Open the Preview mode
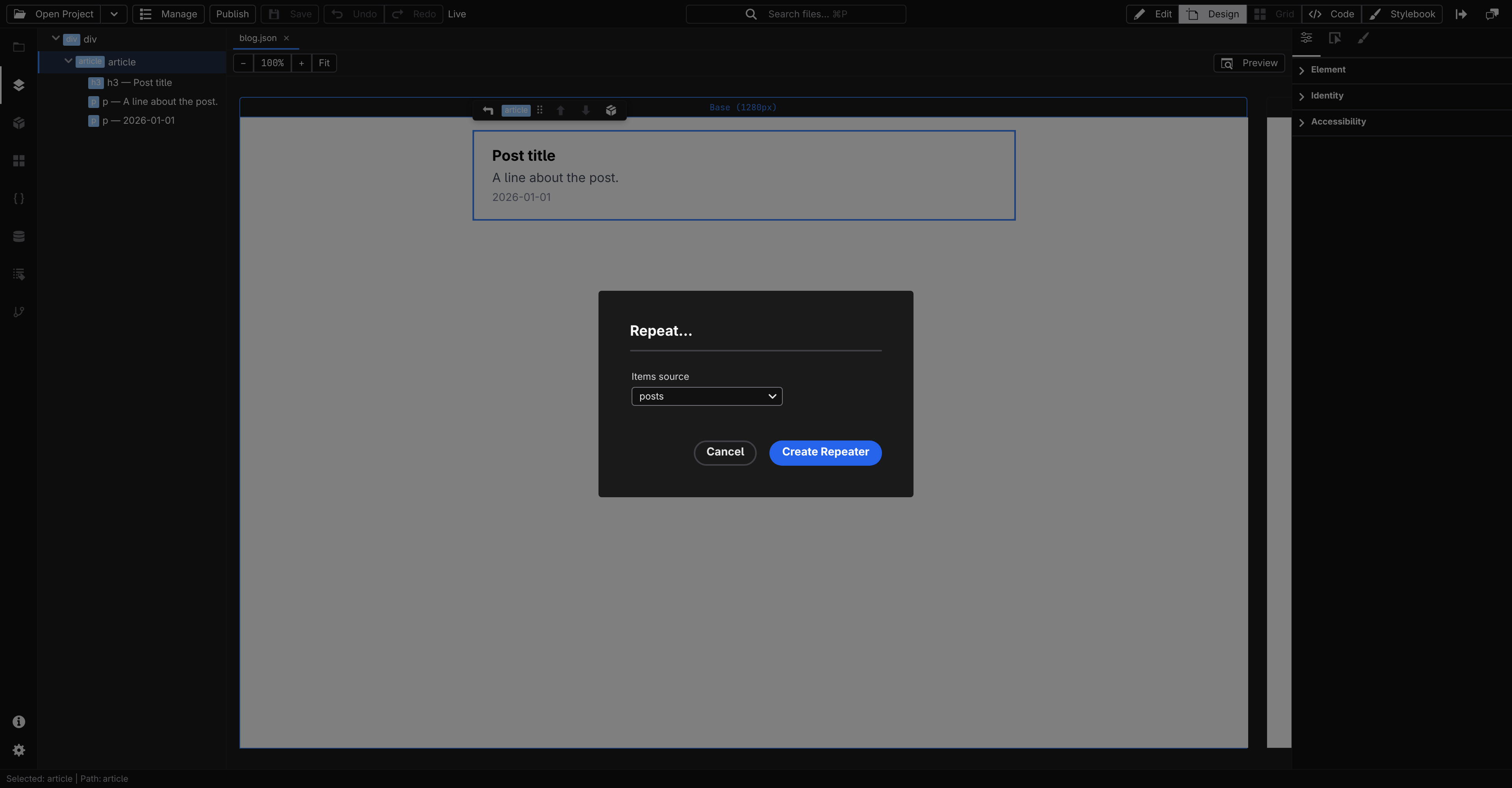 tap(1249, 63)
